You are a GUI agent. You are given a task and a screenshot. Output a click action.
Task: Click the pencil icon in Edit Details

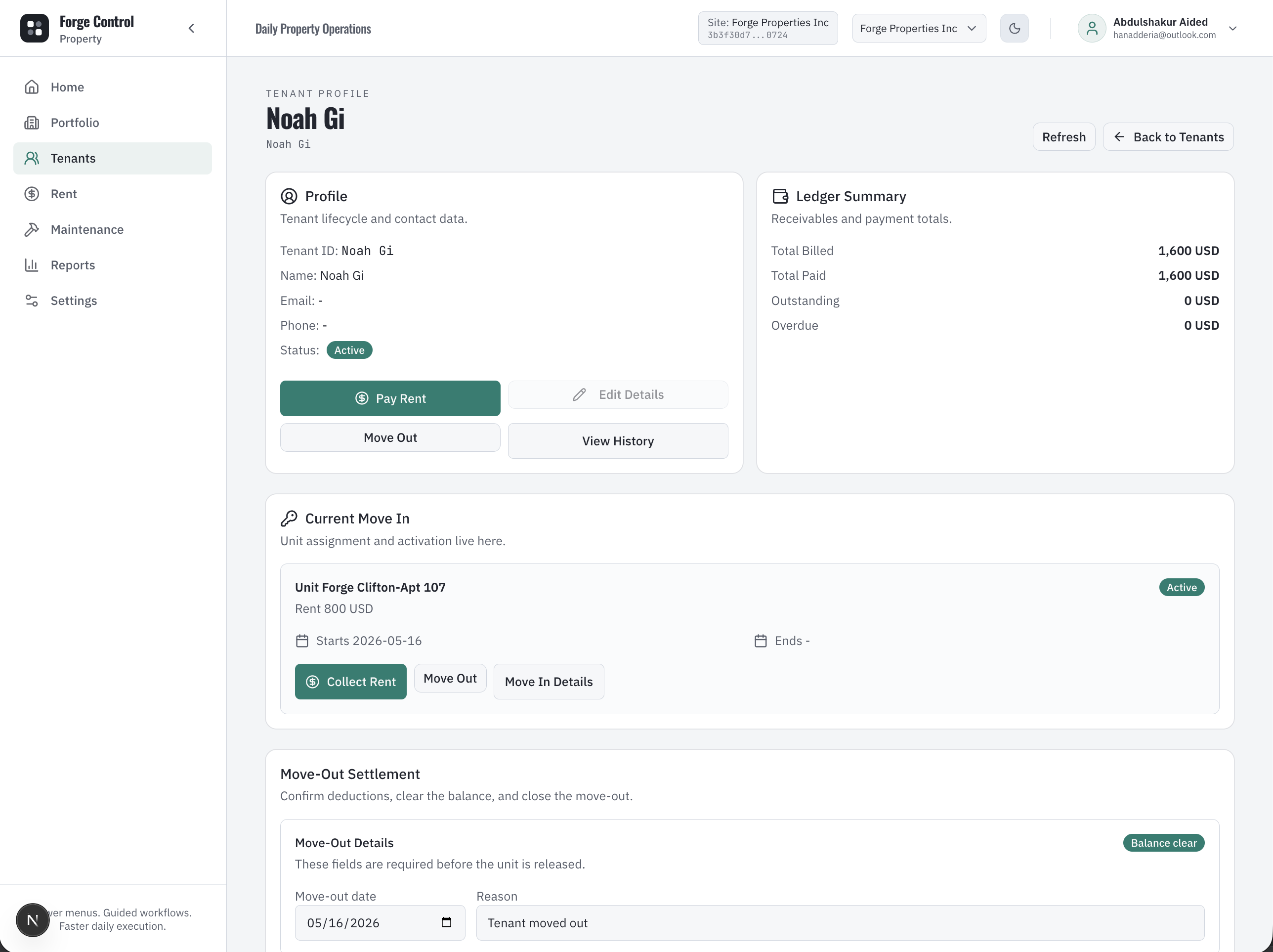(x=580, y=395)
